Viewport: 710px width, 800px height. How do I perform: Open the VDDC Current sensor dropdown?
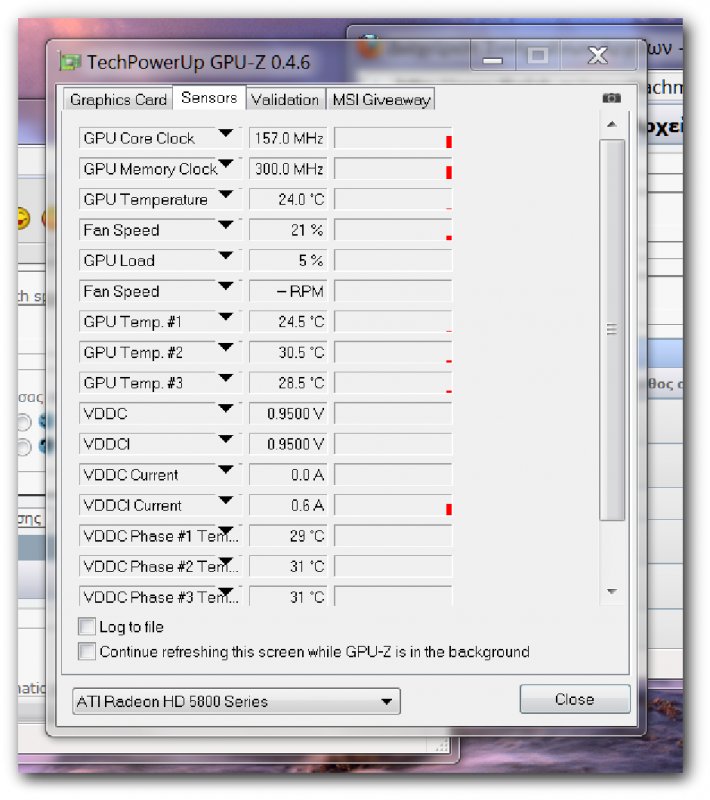click(x=225, y=470)
